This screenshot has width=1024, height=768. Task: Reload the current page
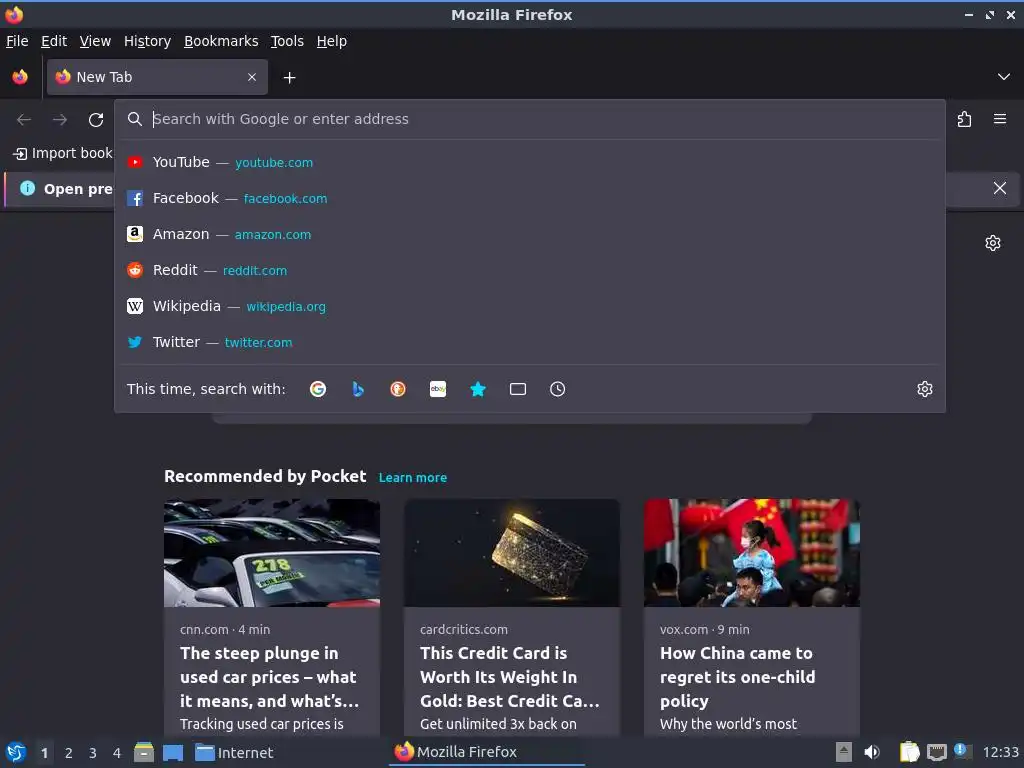96,120
